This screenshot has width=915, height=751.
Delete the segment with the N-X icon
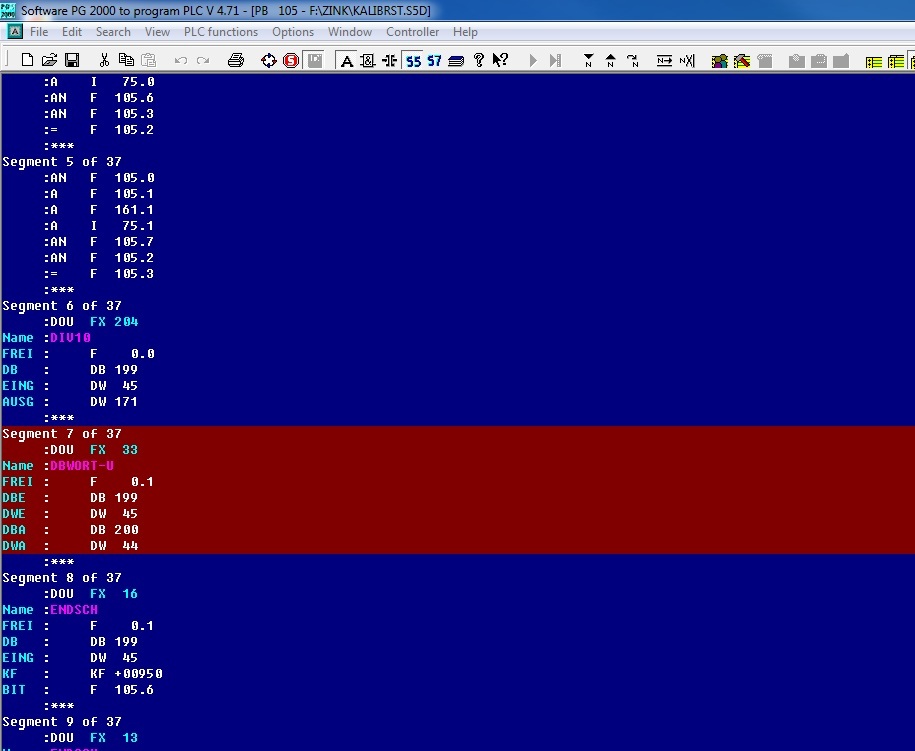(687, 60)
